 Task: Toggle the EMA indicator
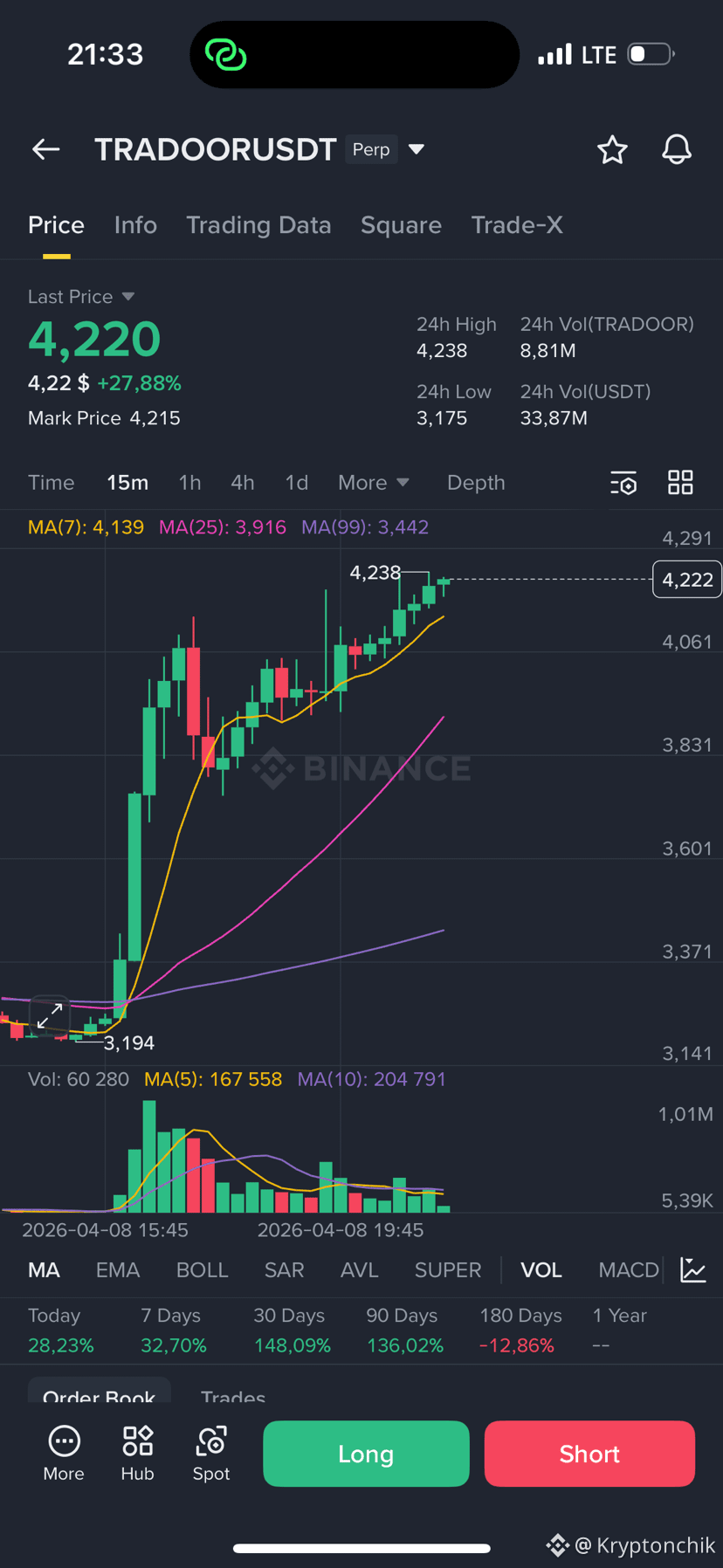(118, 1270)
